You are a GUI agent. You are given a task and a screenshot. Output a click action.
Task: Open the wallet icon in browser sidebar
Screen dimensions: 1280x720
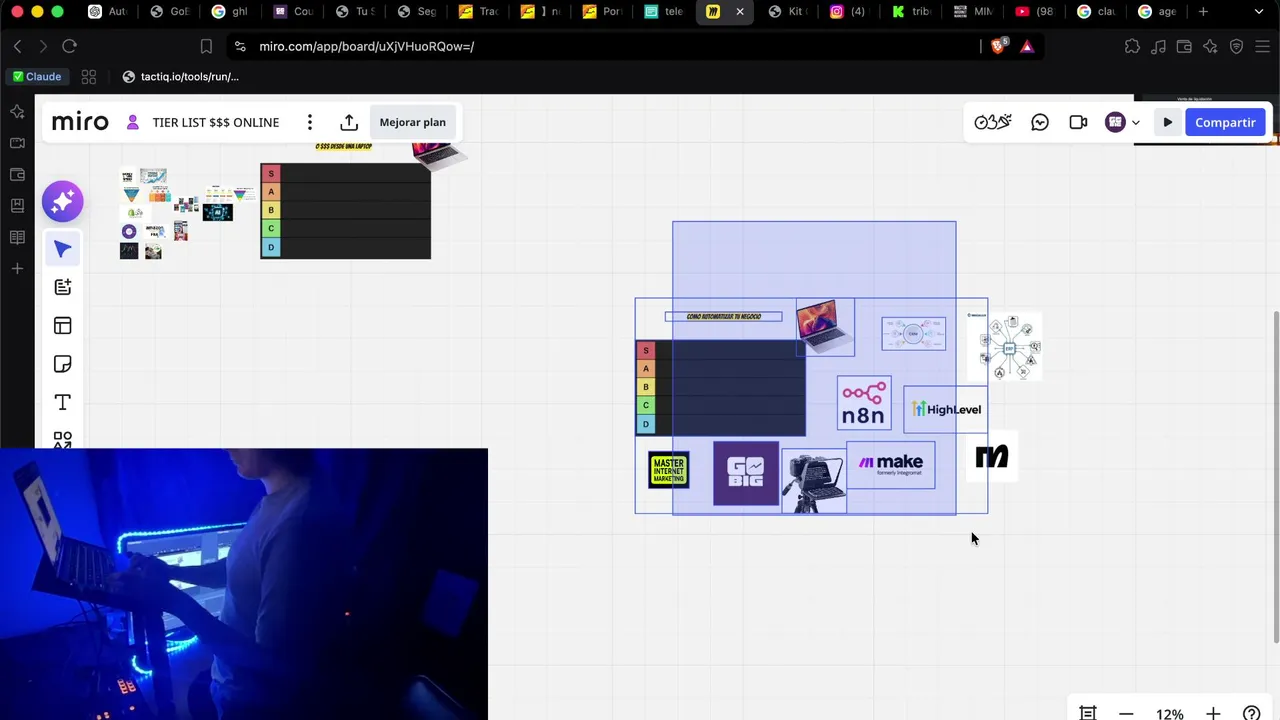[x=17, y=175]
